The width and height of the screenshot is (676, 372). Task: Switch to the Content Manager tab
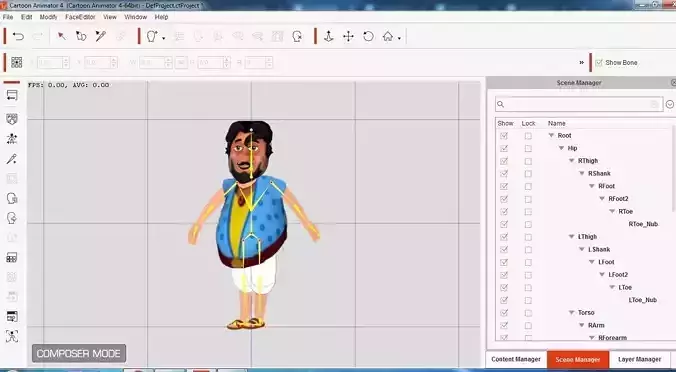[516, 359]
